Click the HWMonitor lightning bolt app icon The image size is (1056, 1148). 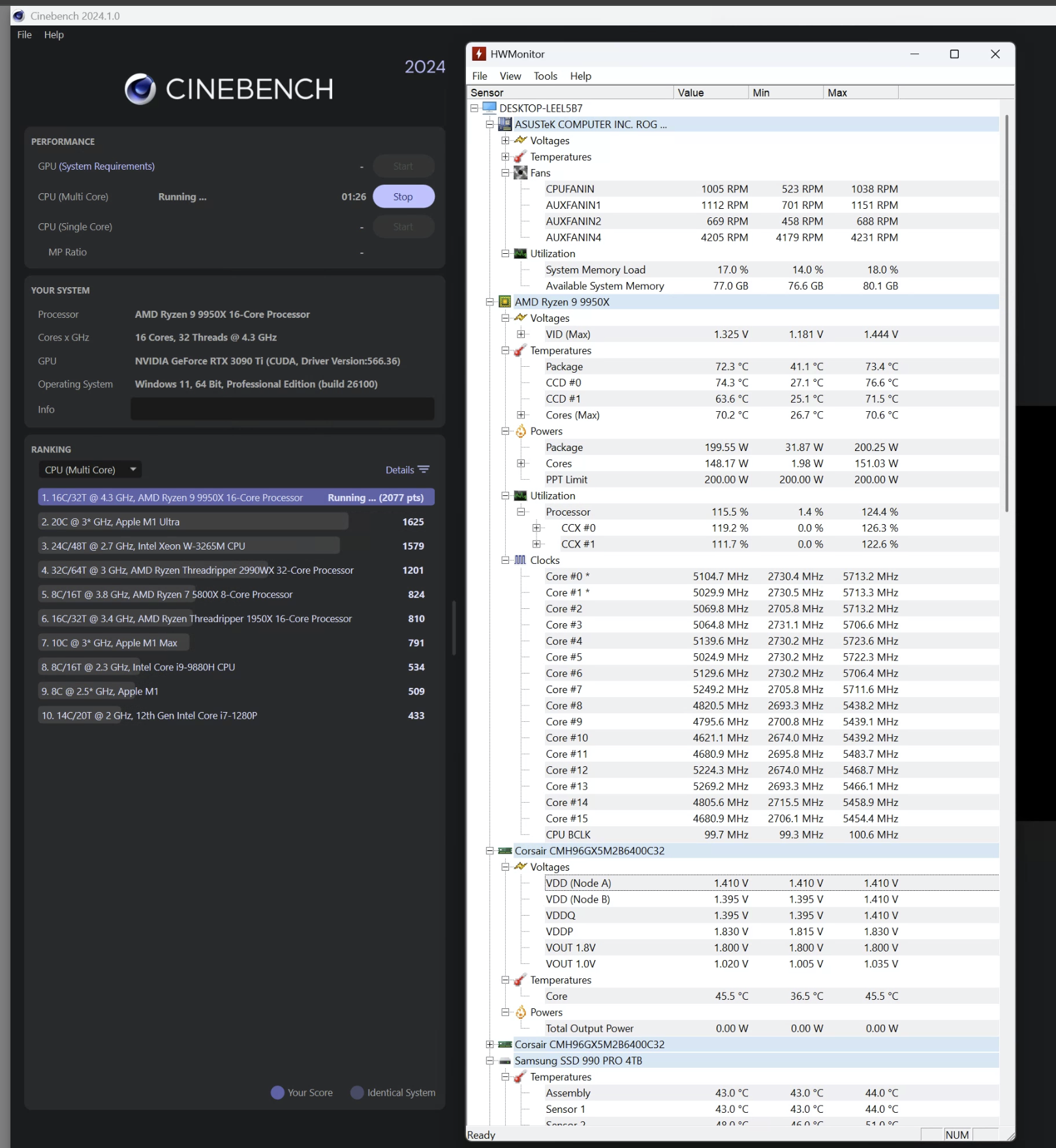pos(479,54)
